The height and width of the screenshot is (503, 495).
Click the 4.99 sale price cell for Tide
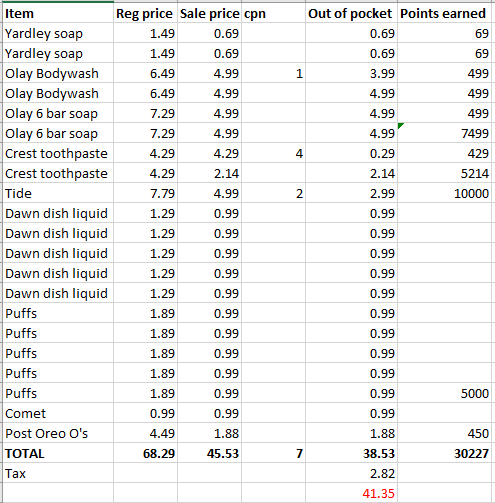[x=209, y=193]
